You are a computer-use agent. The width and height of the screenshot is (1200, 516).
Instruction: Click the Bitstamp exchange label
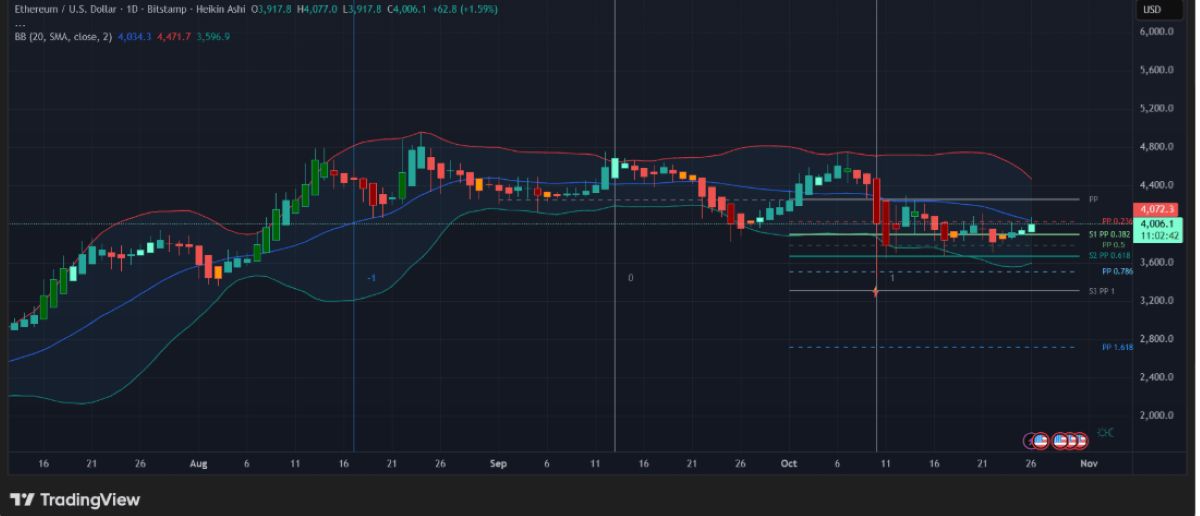pos(166,9)
